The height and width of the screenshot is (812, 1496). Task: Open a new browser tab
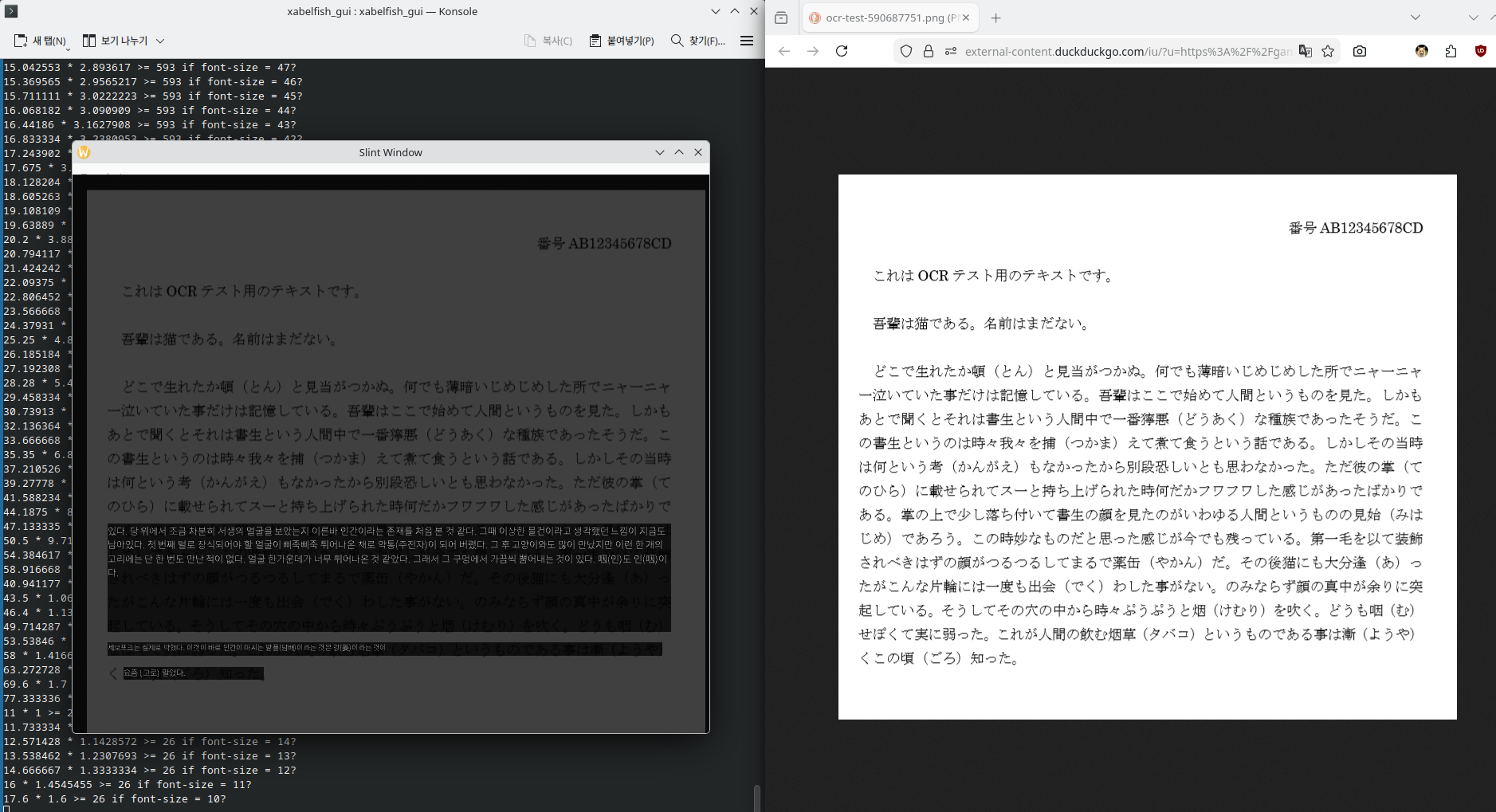coord(995,18)
